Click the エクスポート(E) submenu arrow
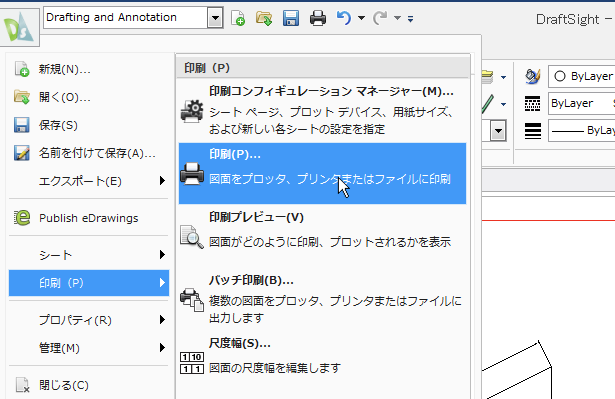 coord(162,180)
